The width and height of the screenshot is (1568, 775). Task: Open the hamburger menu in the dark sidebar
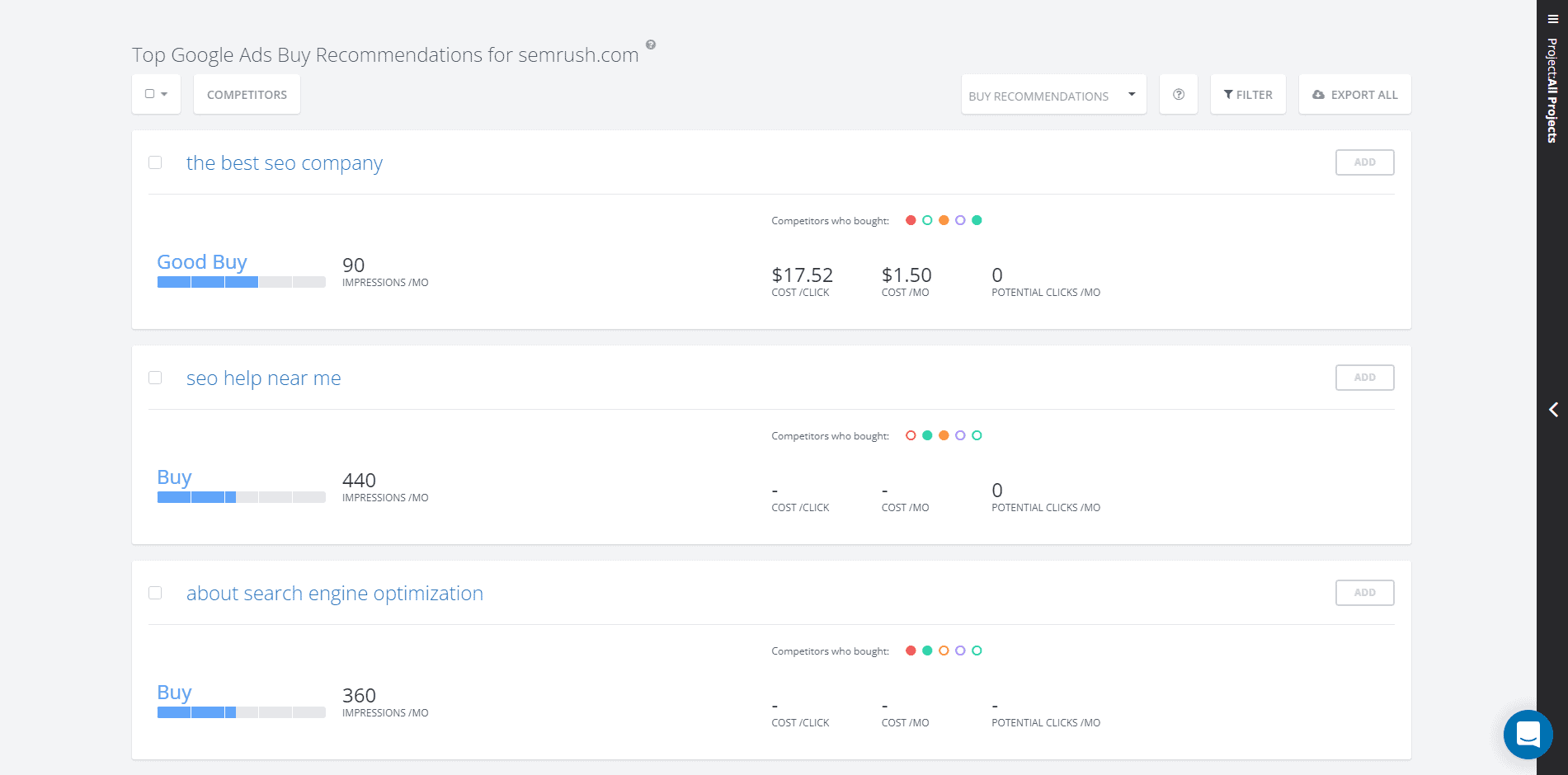pyautogui.click(x=1552, y=16)
